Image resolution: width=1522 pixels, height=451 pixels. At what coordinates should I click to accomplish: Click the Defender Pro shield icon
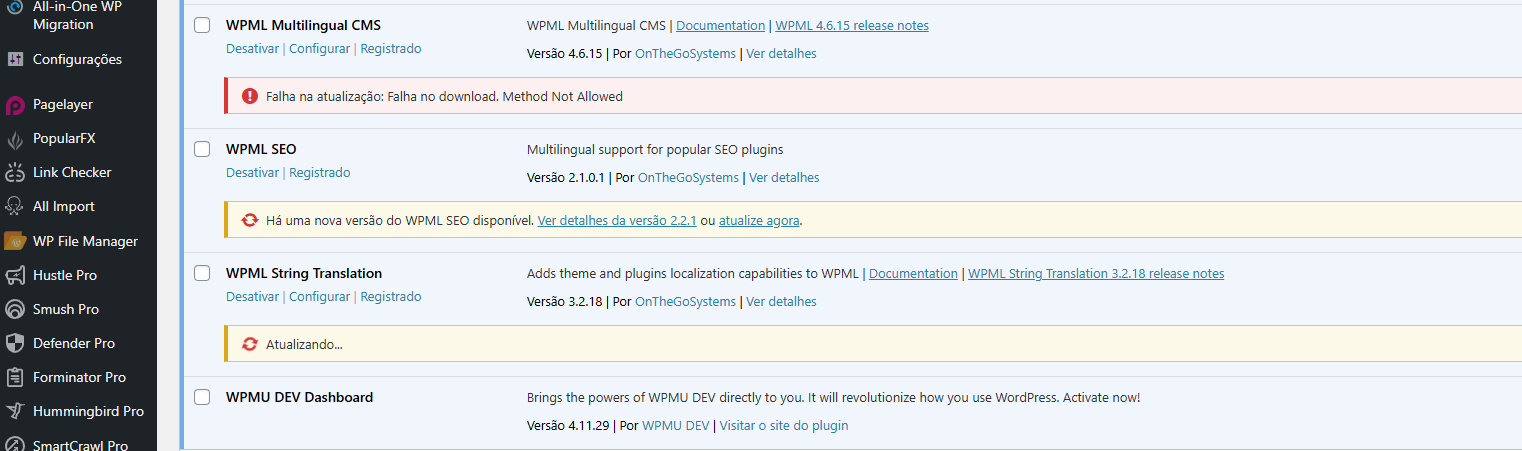15,343
